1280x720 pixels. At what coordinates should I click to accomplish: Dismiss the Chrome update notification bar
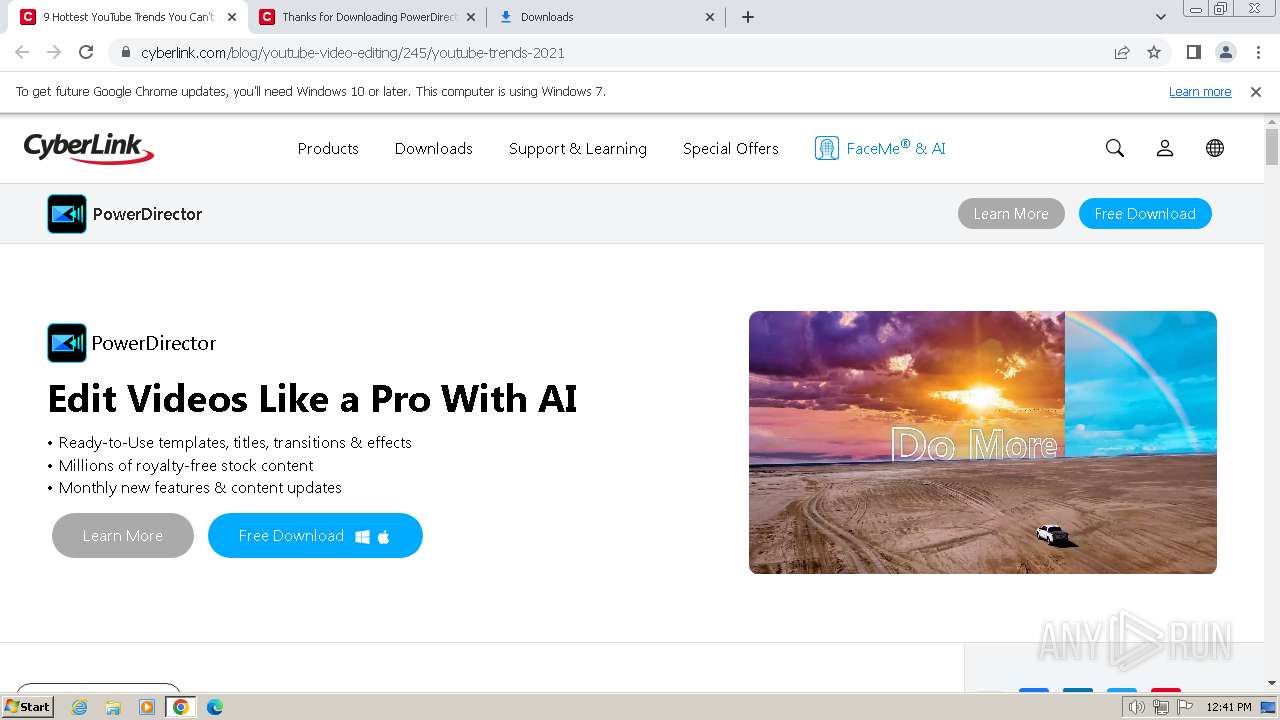pos(1256,92)
